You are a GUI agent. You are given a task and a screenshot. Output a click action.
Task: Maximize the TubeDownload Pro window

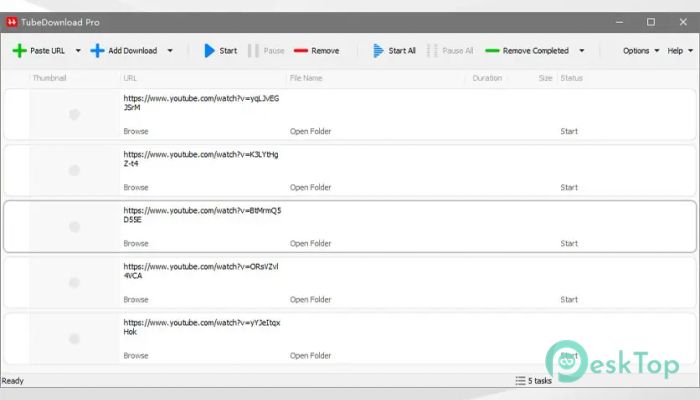651,22
